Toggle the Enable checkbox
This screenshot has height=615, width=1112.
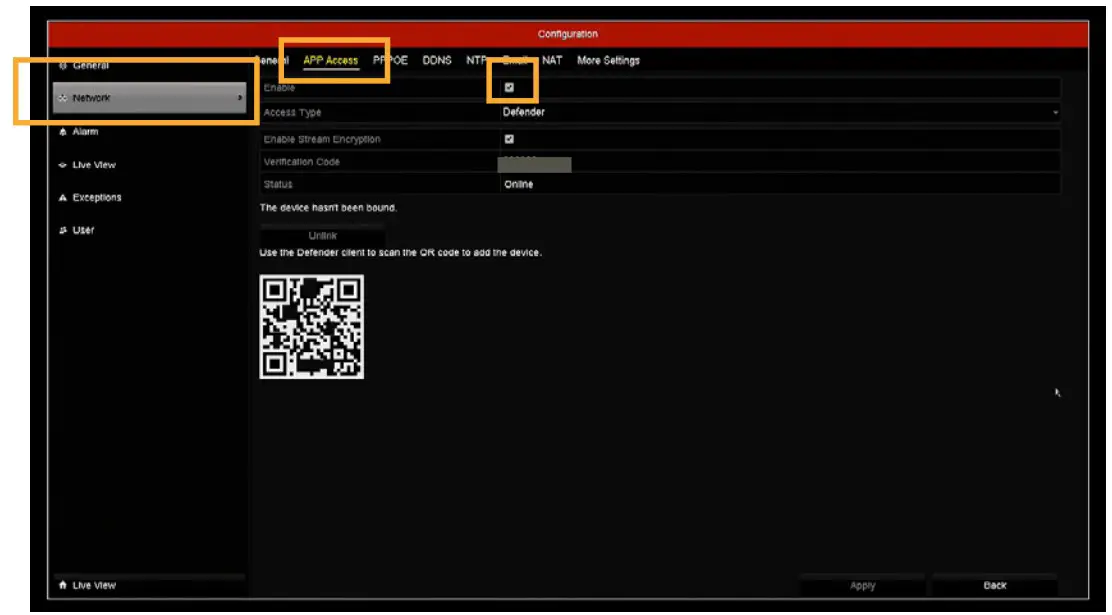pos(509,87)
